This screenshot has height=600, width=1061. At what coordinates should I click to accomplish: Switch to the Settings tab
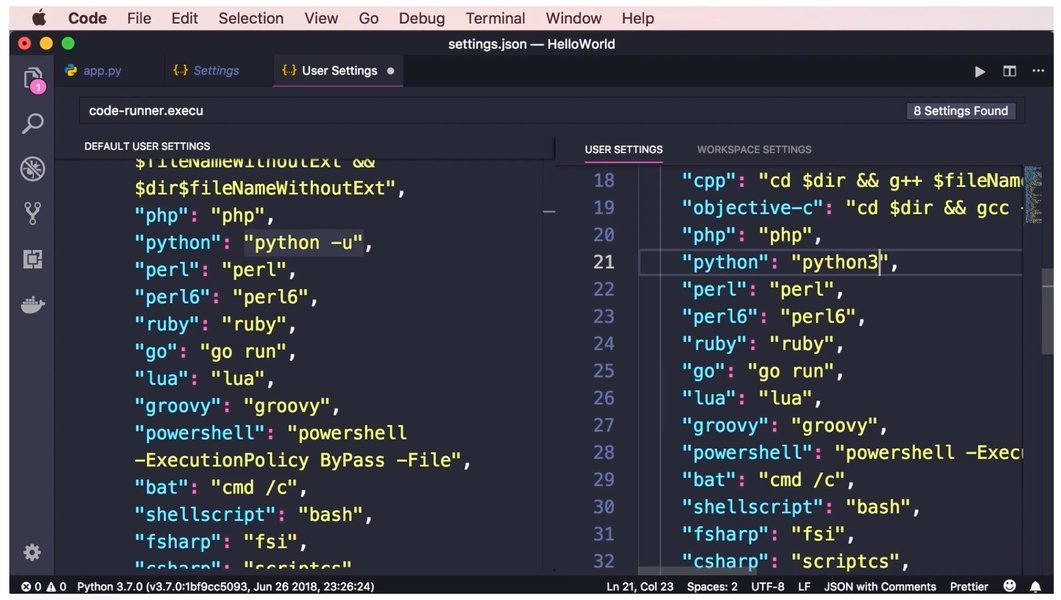[215, 70]
